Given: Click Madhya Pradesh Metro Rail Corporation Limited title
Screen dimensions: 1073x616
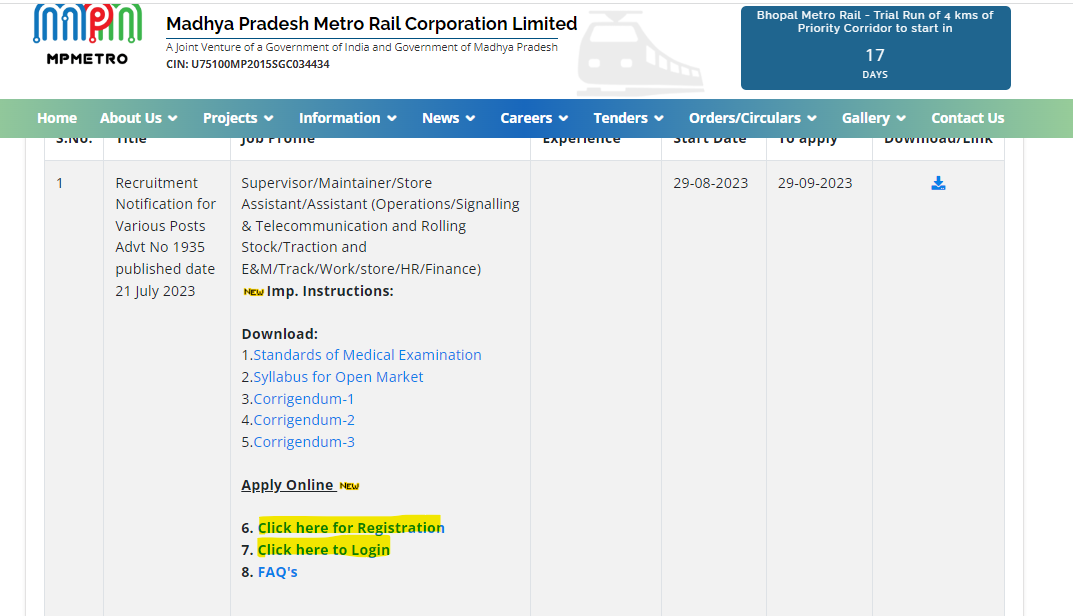Looking at the screenshot, I should (x=372, y=24).
